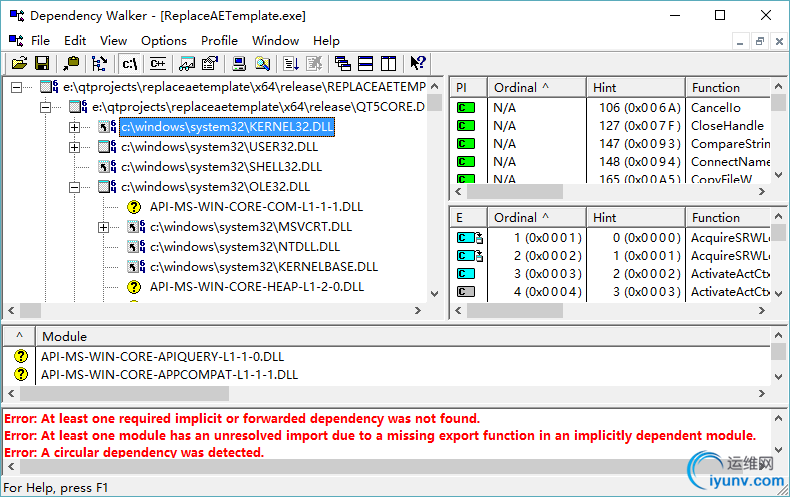Click the Save floppy disk icon

42,64
